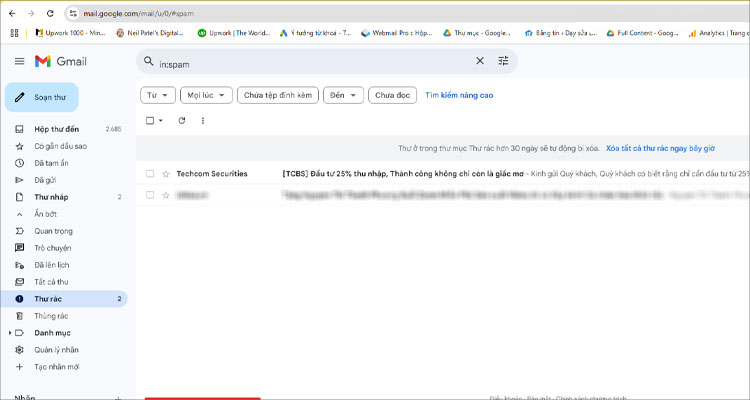Open the three-dot more options menu
The height and width of the screenshot is (400, 750).
coord(203,121)
